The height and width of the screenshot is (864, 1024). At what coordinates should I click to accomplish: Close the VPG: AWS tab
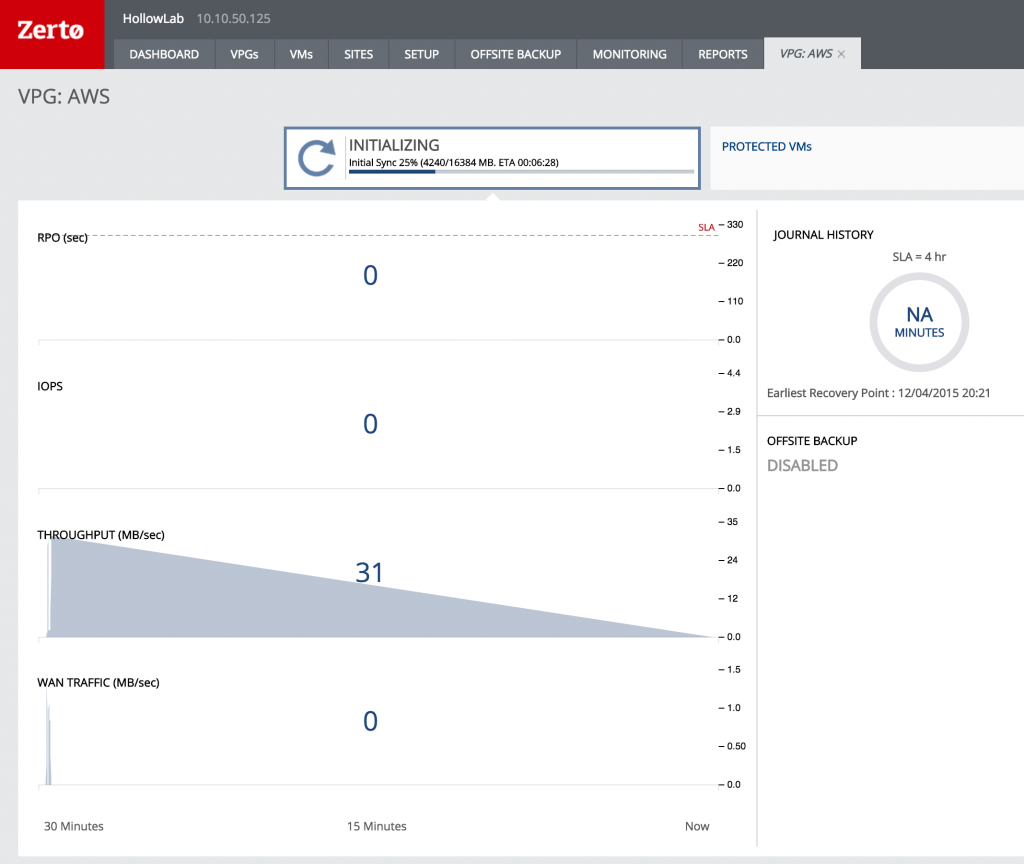[841, 54]
